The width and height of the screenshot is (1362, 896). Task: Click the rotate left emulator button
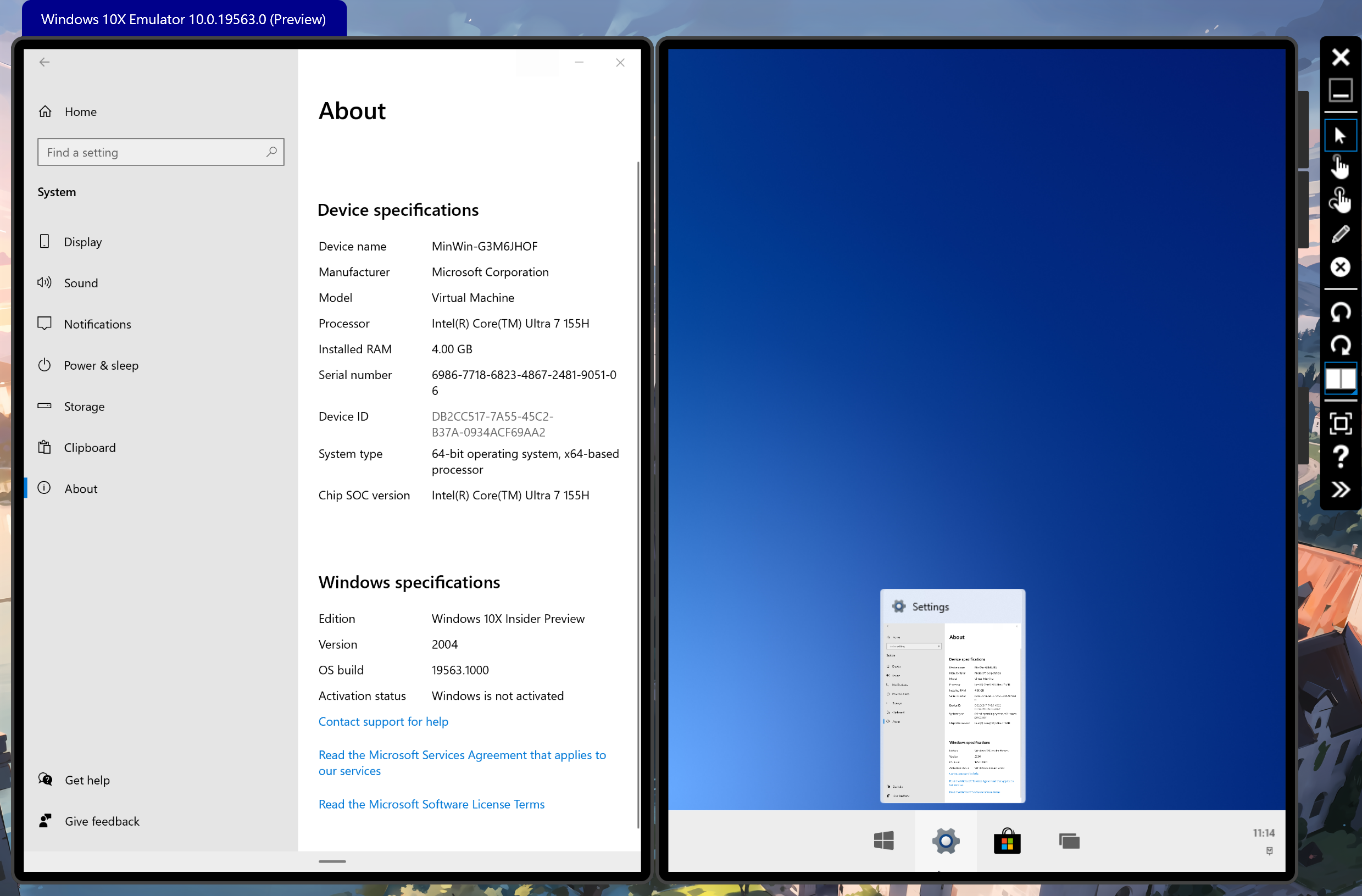1339,312
